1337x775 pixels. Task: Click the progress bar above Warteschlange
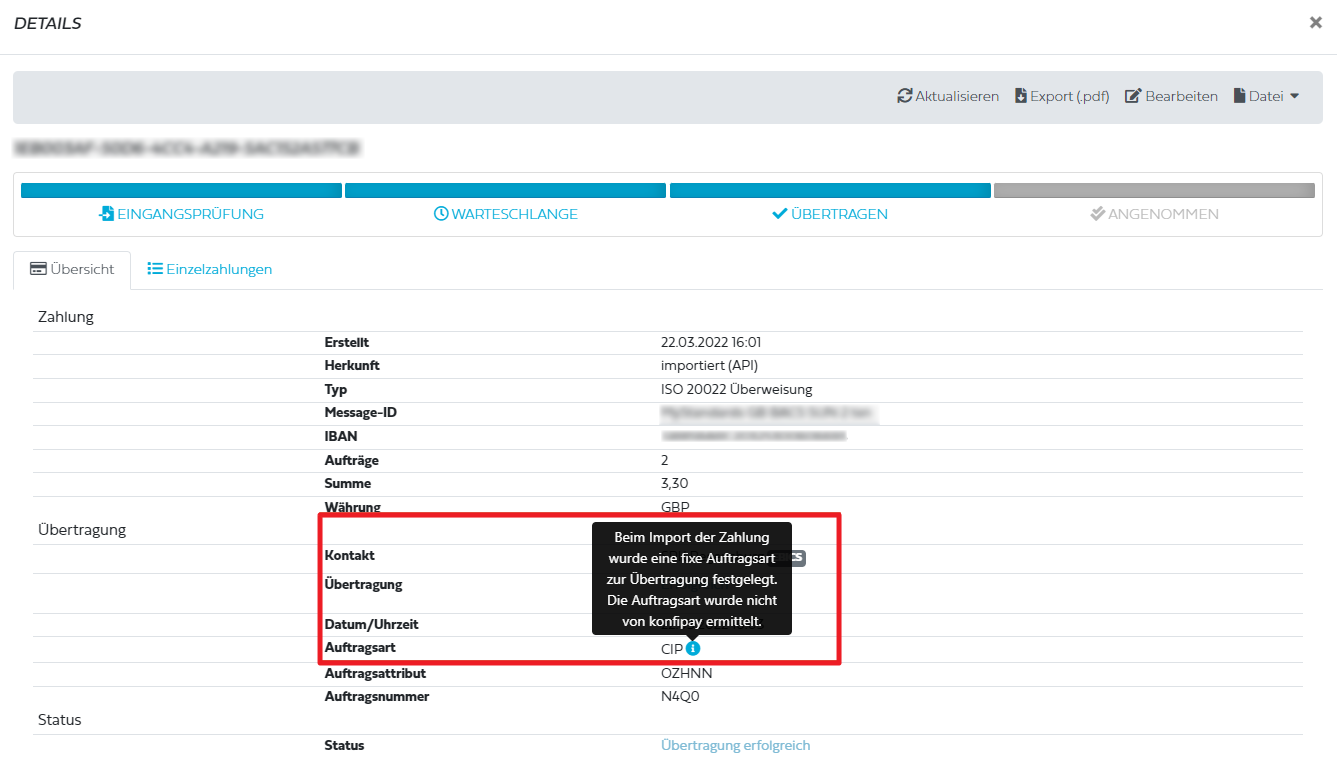[505, 190]
